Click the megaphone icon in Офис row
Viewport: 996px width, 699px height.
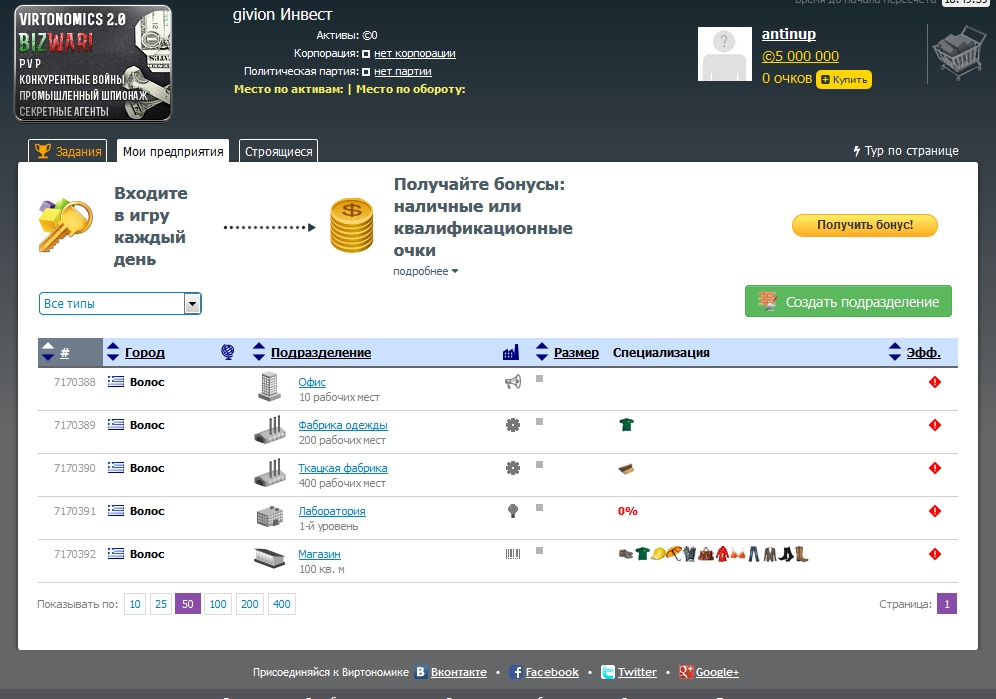513,382
